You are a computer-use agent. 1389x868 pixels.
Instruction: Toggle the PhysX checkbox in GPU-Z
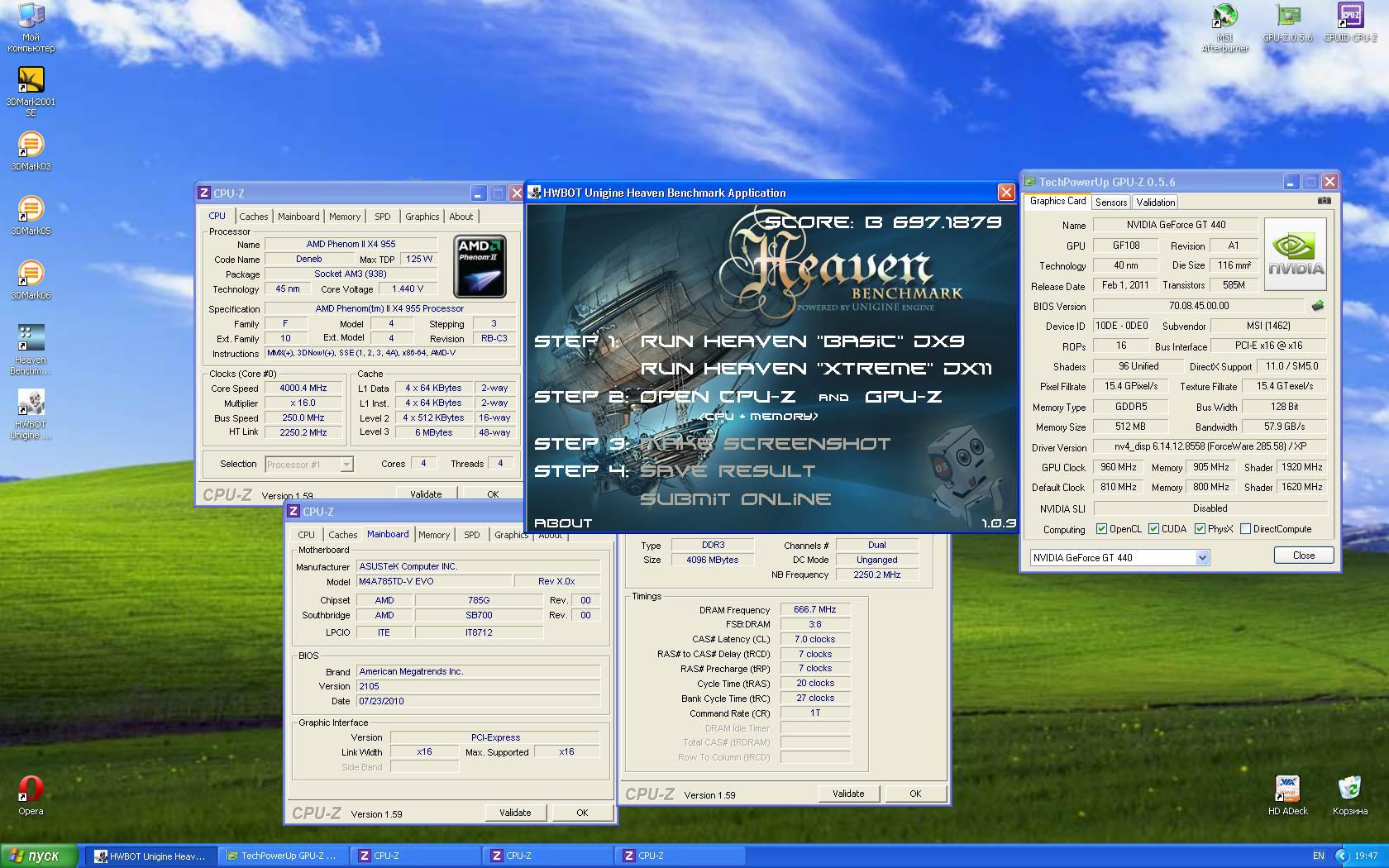point(1200,529)
